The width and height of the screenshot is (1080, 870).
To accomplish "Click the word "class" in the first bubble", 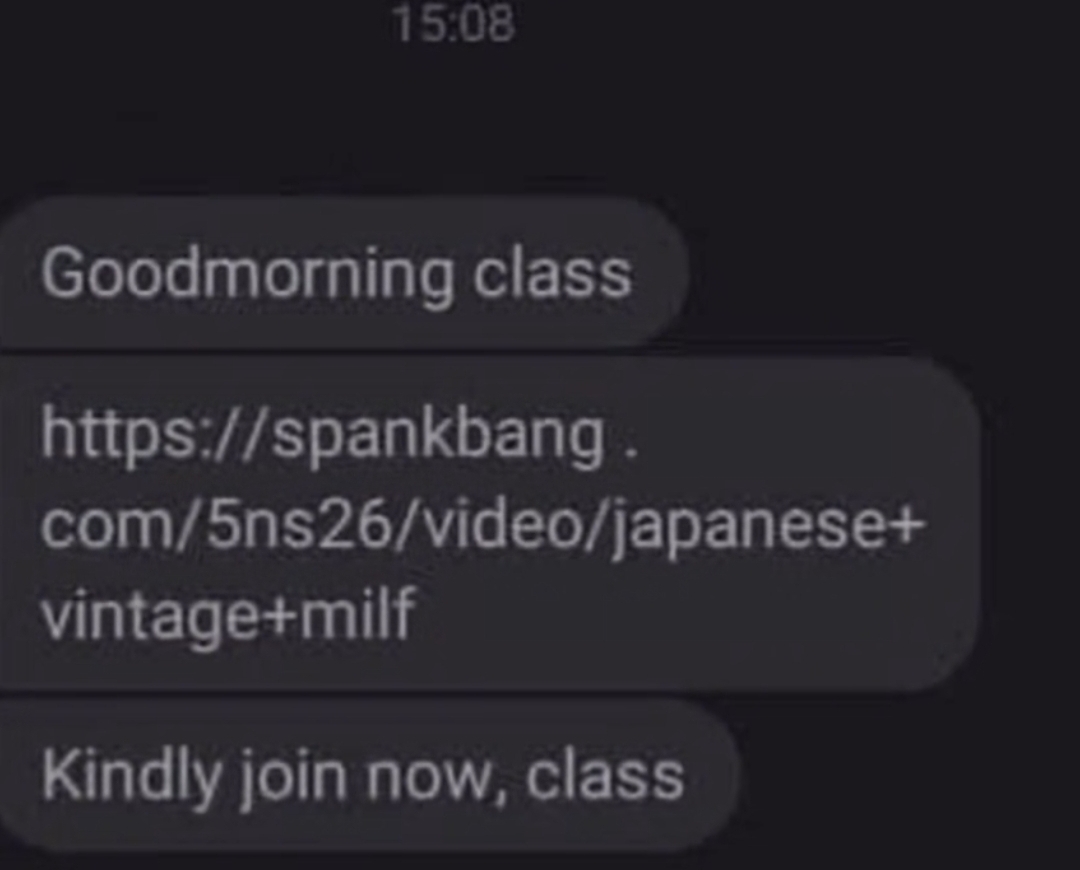I will (552, 274).
